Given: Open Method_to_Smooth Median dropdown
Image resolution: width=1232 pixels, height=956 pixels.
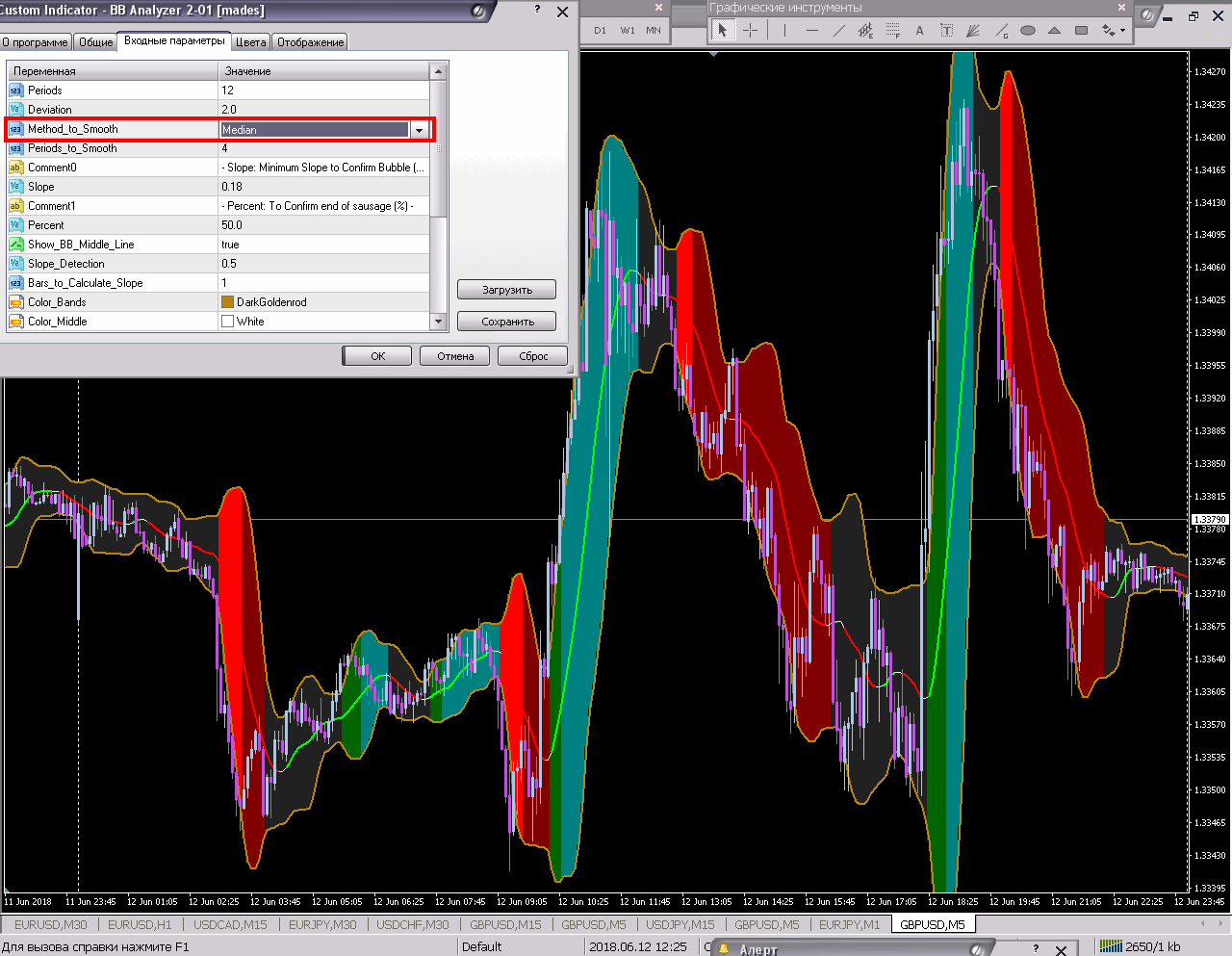Looking at the screenshot, I should (419, 129).
